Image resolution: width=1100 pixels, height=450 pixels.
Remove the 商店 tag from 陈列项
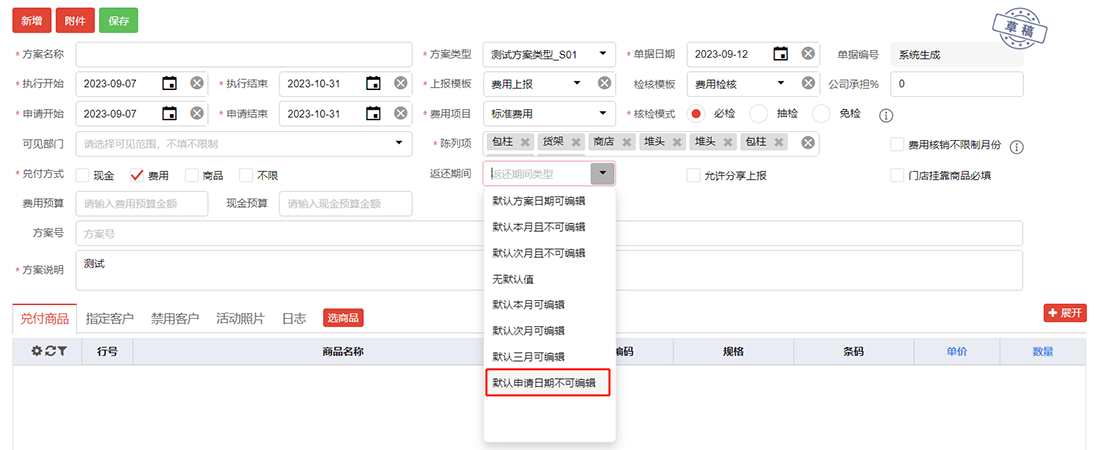626,143
